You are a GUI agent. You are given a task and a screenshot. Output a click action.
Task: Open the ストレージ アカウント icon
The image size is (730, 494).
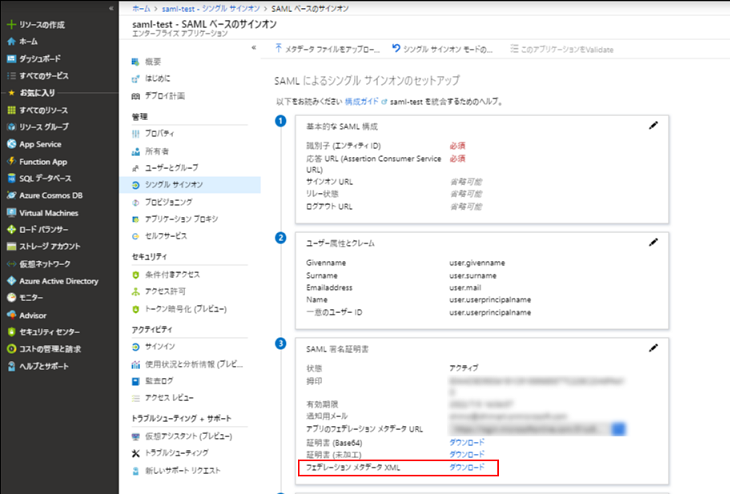[11, 246]
